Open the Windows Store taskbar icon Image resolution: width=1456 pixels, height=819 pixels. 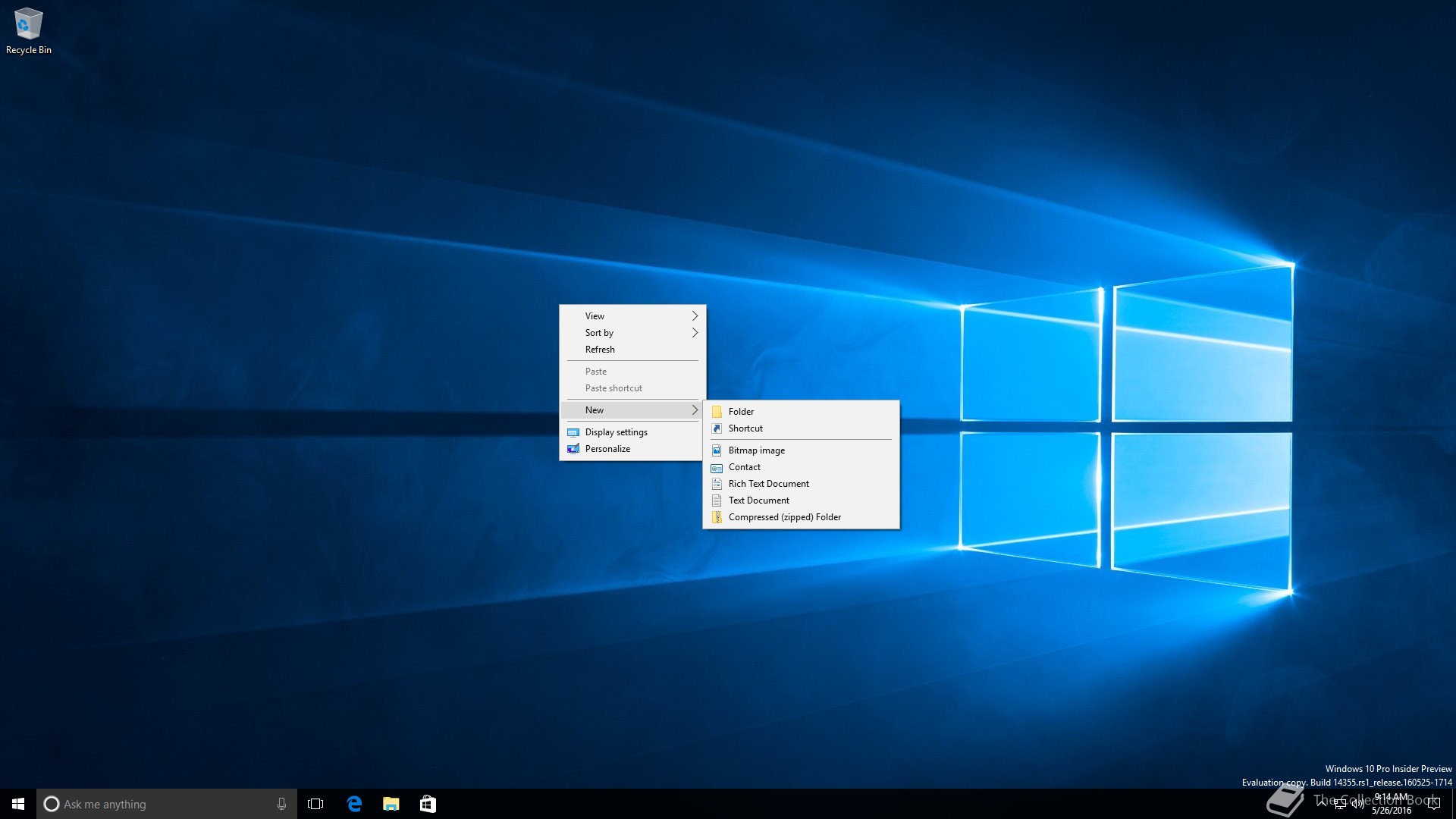pyautogui.click(x=428, y=804)
